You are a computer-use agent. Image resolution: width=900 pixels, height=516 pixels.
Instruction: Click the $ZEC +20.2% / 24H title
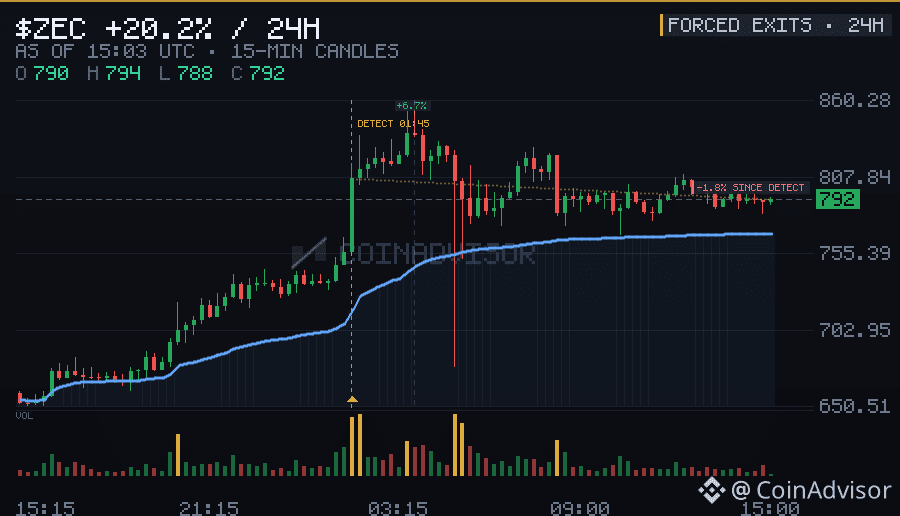(x=168, y=29)
